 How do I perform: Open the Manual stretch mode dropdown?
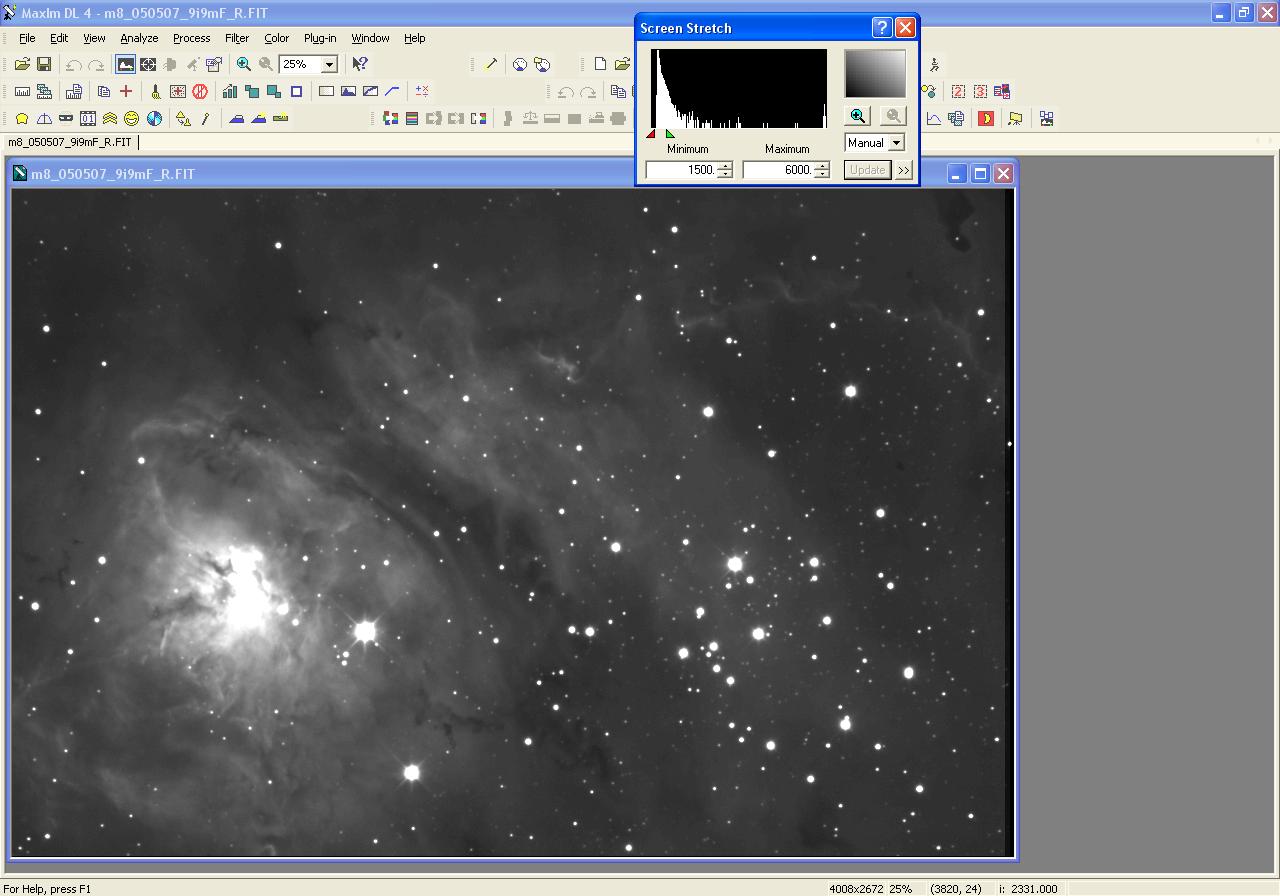click(x=896, y=143)
